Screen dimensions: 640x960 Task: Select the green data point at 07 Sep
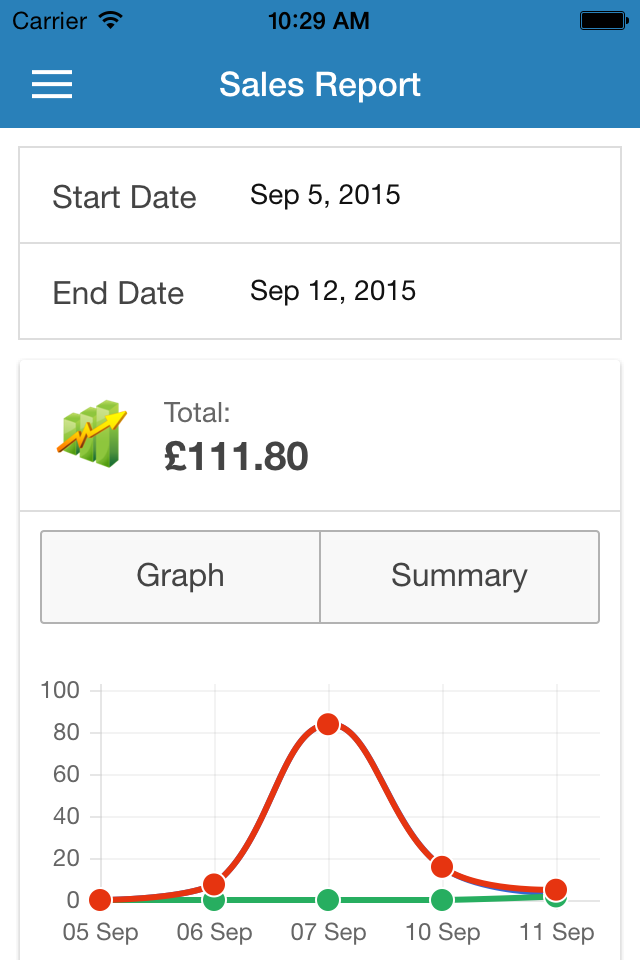[x=328, y=900]
